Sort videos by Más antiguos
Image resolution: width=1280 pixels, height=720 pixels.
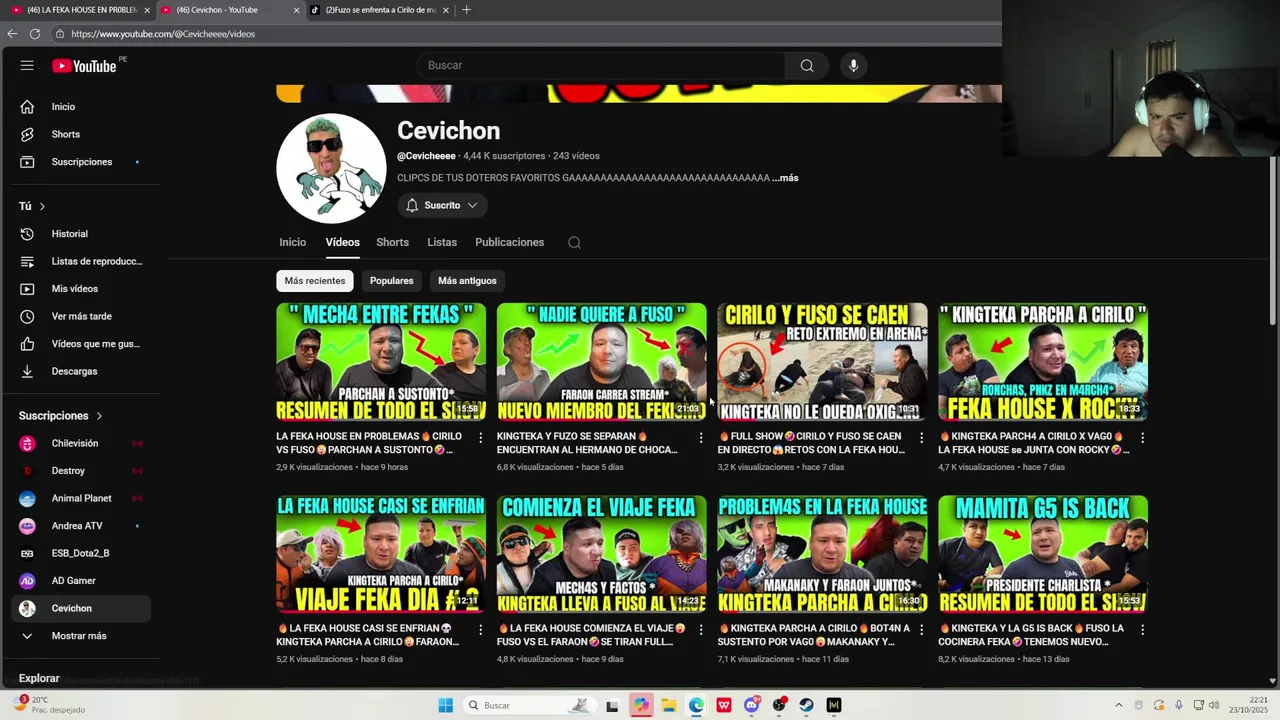pyautogui.click(x=467, y=281)
